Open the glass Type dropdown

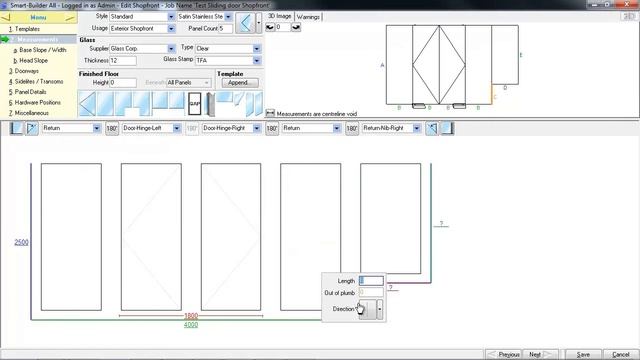coord(256,49)
